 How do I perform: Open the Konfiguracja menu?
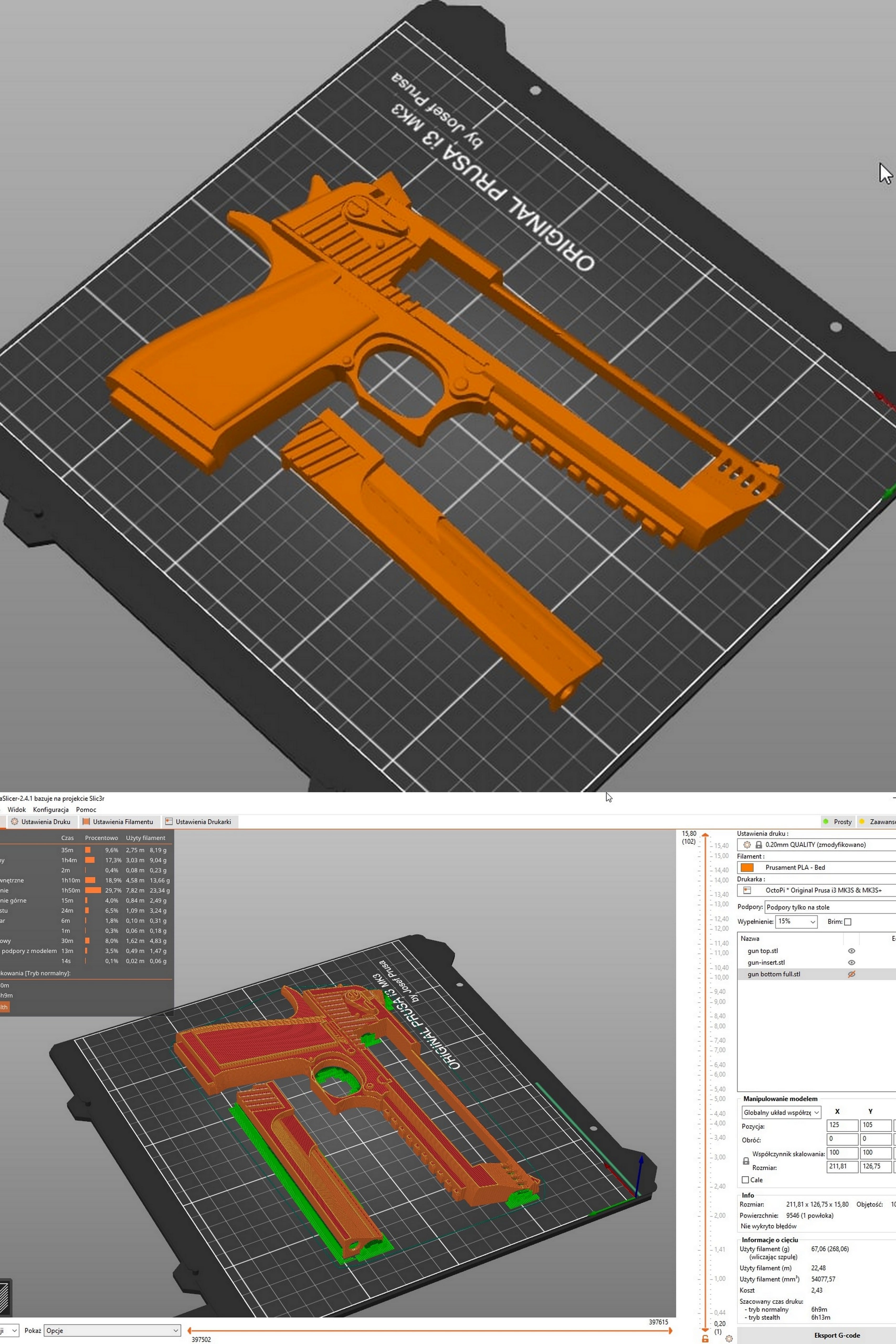click(x=51, y=810)
